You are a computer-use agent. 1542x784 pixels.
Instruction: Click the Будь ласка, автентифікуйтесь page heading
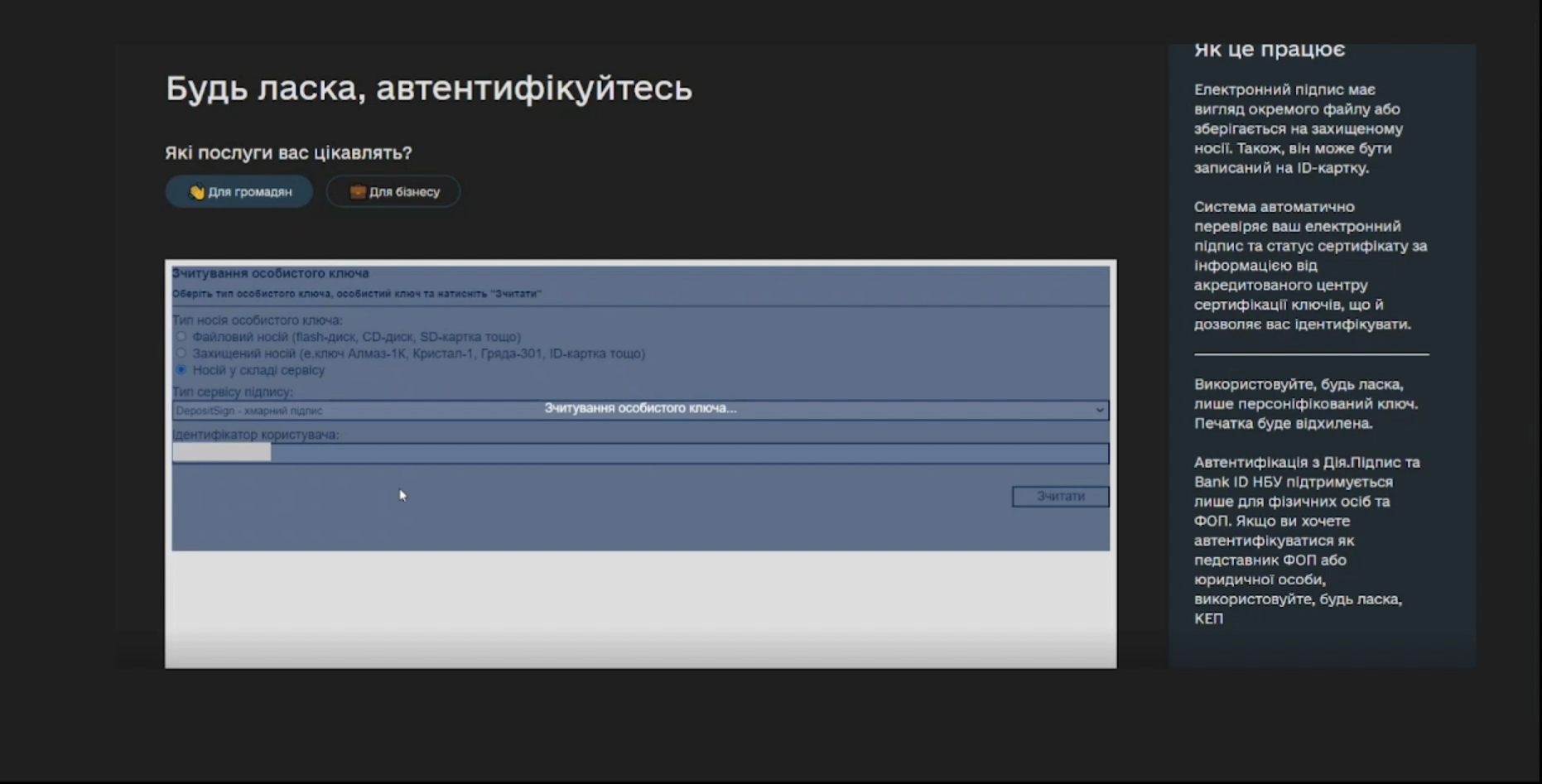pos(429,88)
